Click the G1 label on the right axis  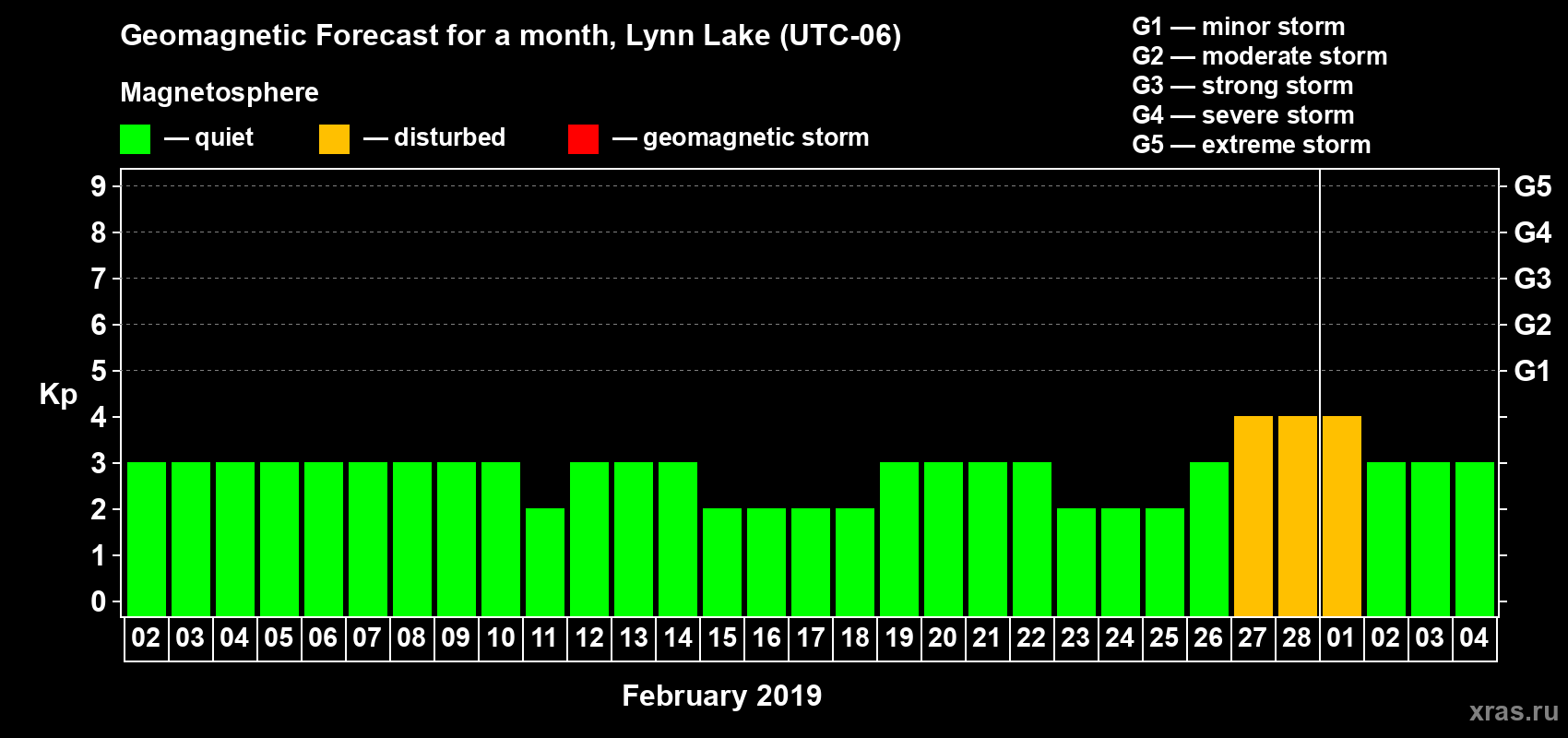click(x=1532, y=371)
